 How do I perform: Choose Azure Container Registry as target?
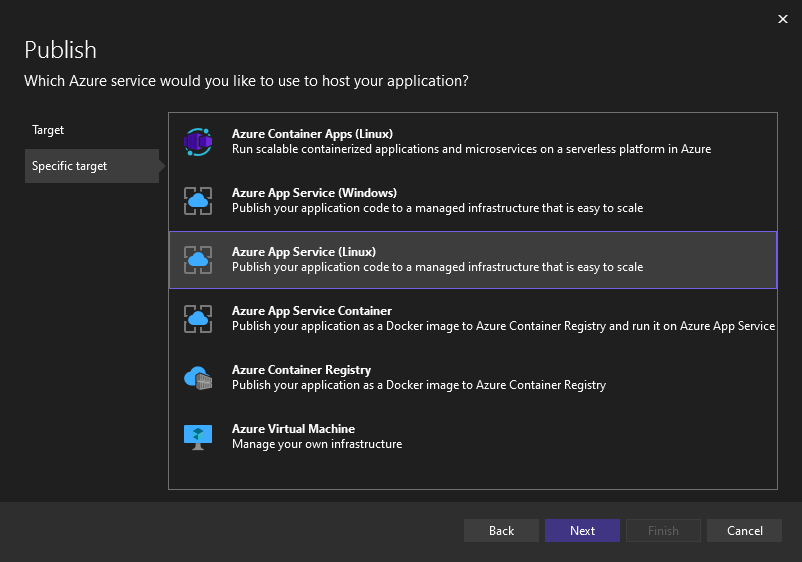[x=301, y=370]
